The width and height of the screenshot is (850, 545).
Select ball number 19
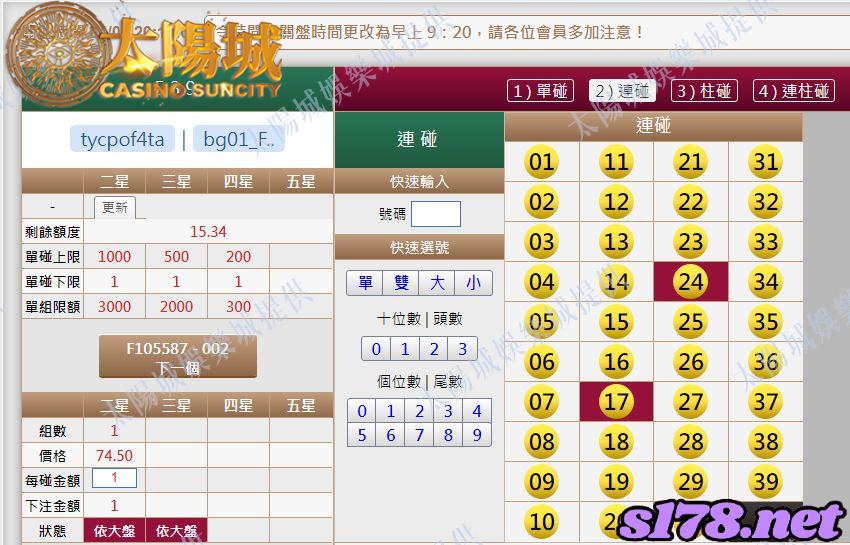(616, 482)
